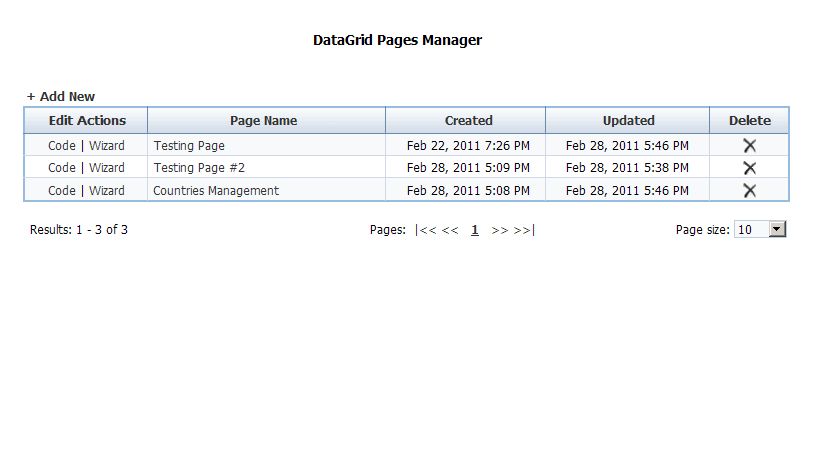This screenshot has width=815, height=450.
Task: Expand the Page size dropdown
Action: coord(777,230)
